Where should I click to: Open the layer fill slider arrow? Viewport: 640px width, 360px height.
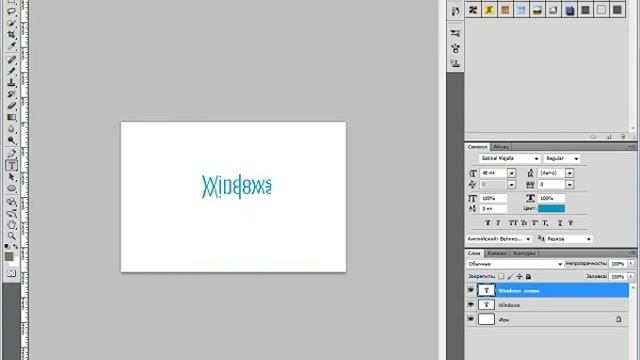point(631,277)
